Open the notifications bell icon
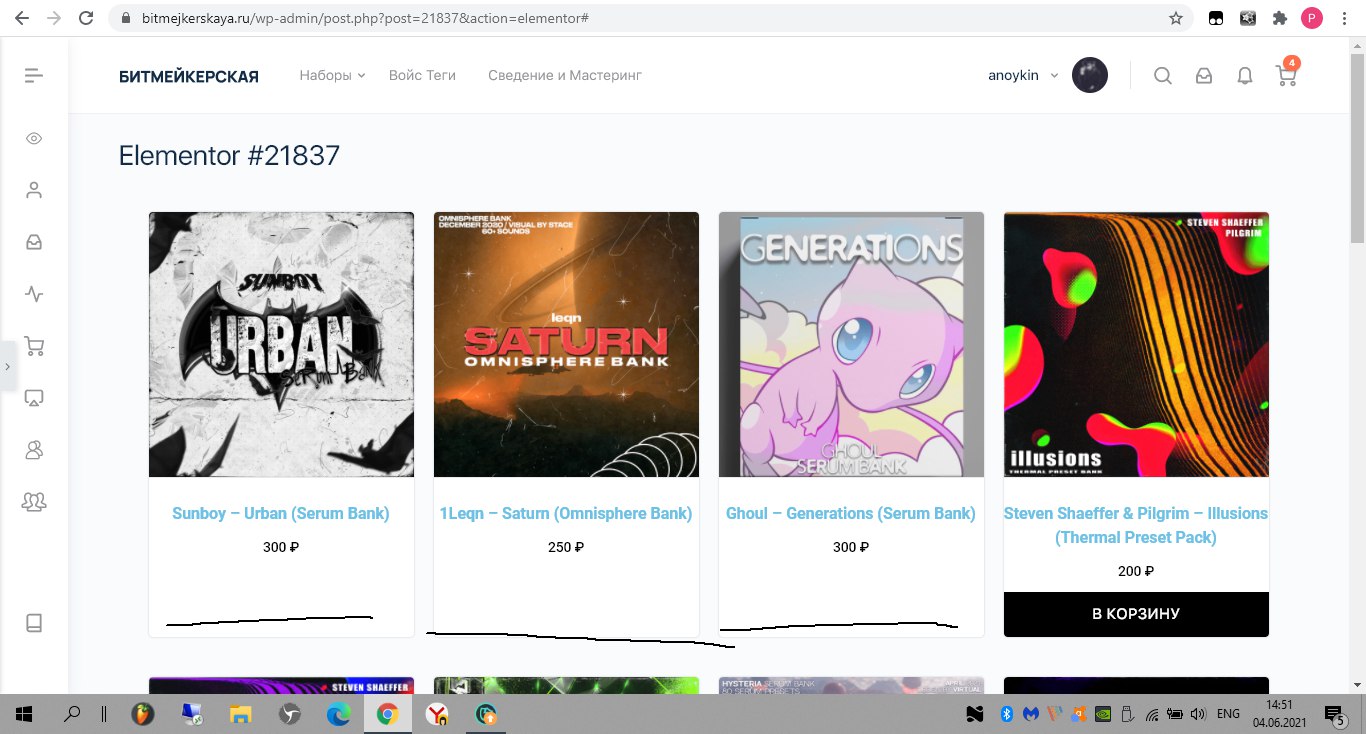Image resolution: width=1366 pixels, height=734 pixels. (x=1245, y=76)
